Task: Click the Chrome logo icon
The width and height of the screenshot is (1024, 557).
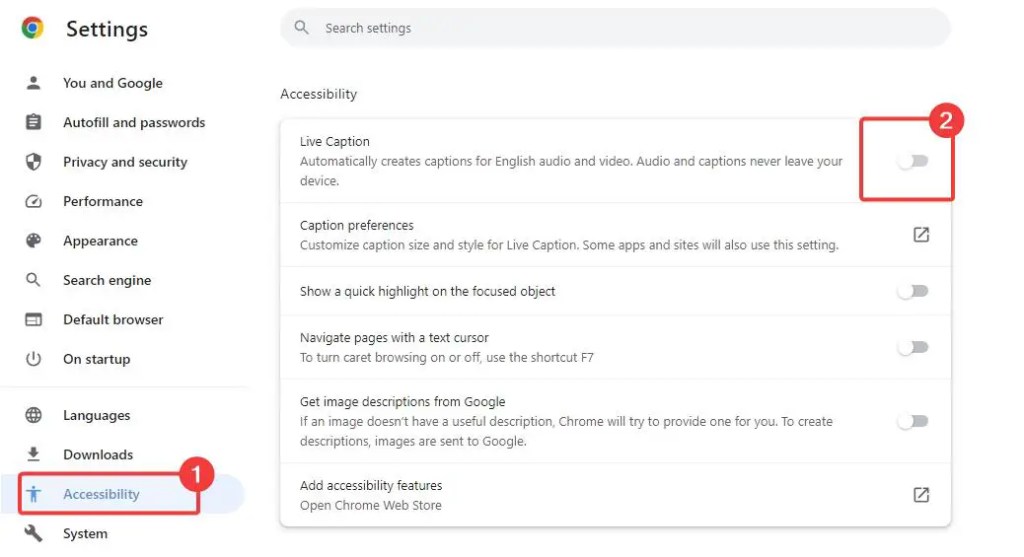Action: 32,28
